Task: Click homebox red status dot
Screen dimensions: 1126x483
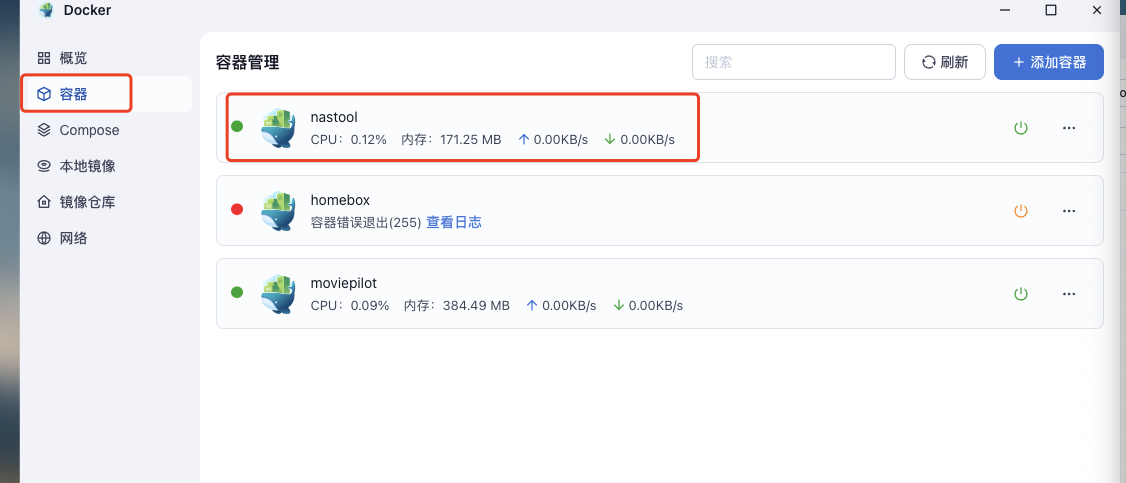Action: coord(237,210)
